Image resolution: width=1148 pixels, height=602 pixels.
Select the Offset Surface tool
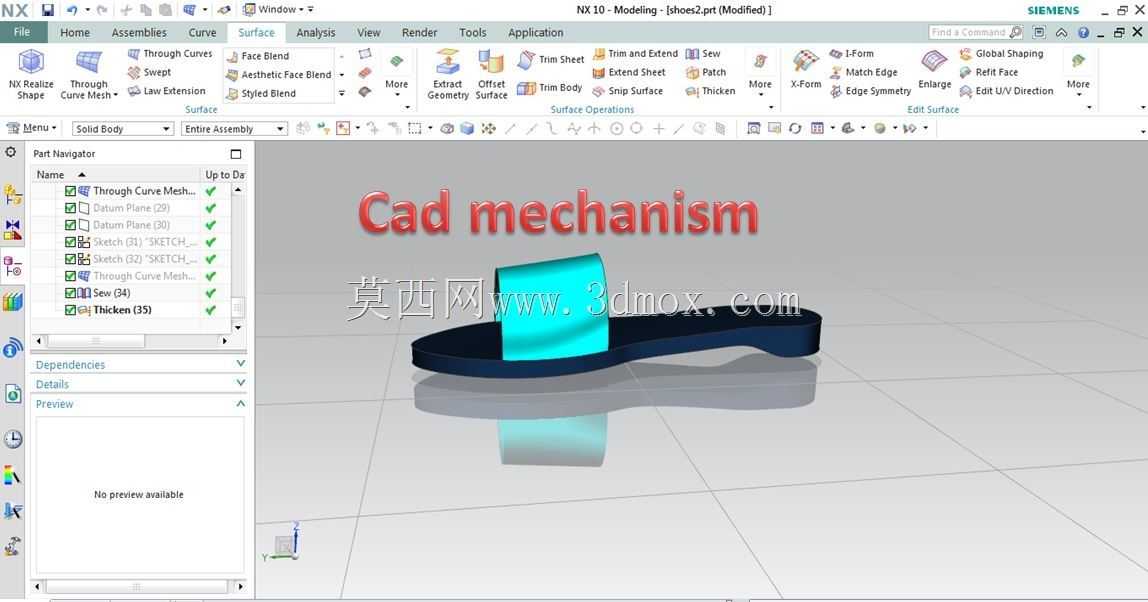[491, 74]
